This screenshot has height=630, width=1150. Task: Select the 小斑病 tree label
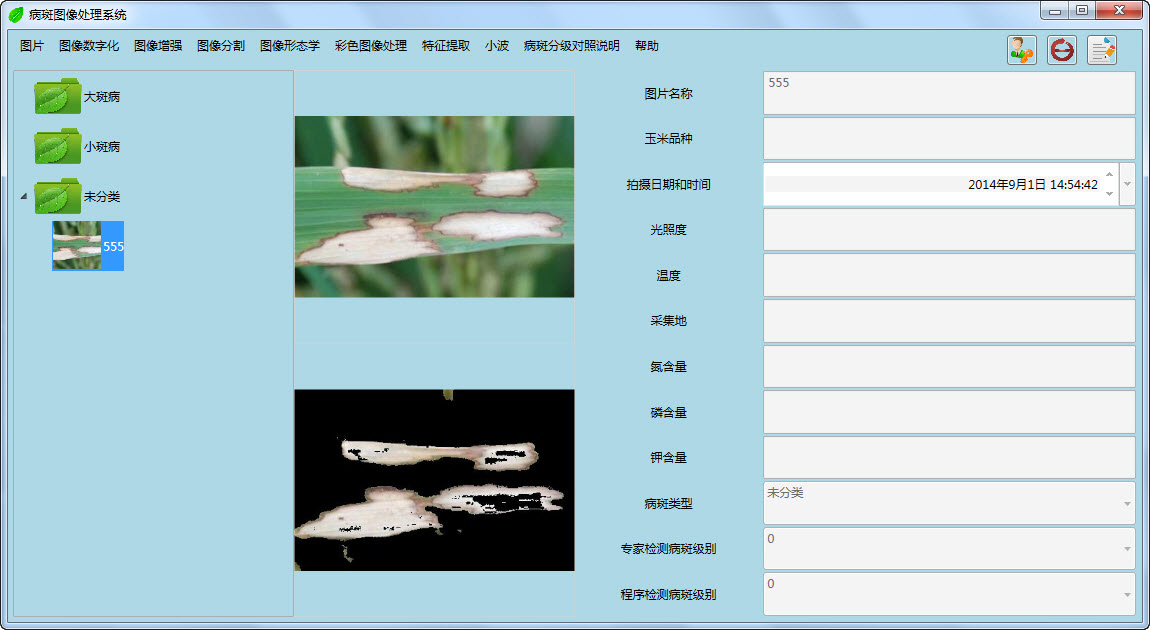tap(102, 146)
